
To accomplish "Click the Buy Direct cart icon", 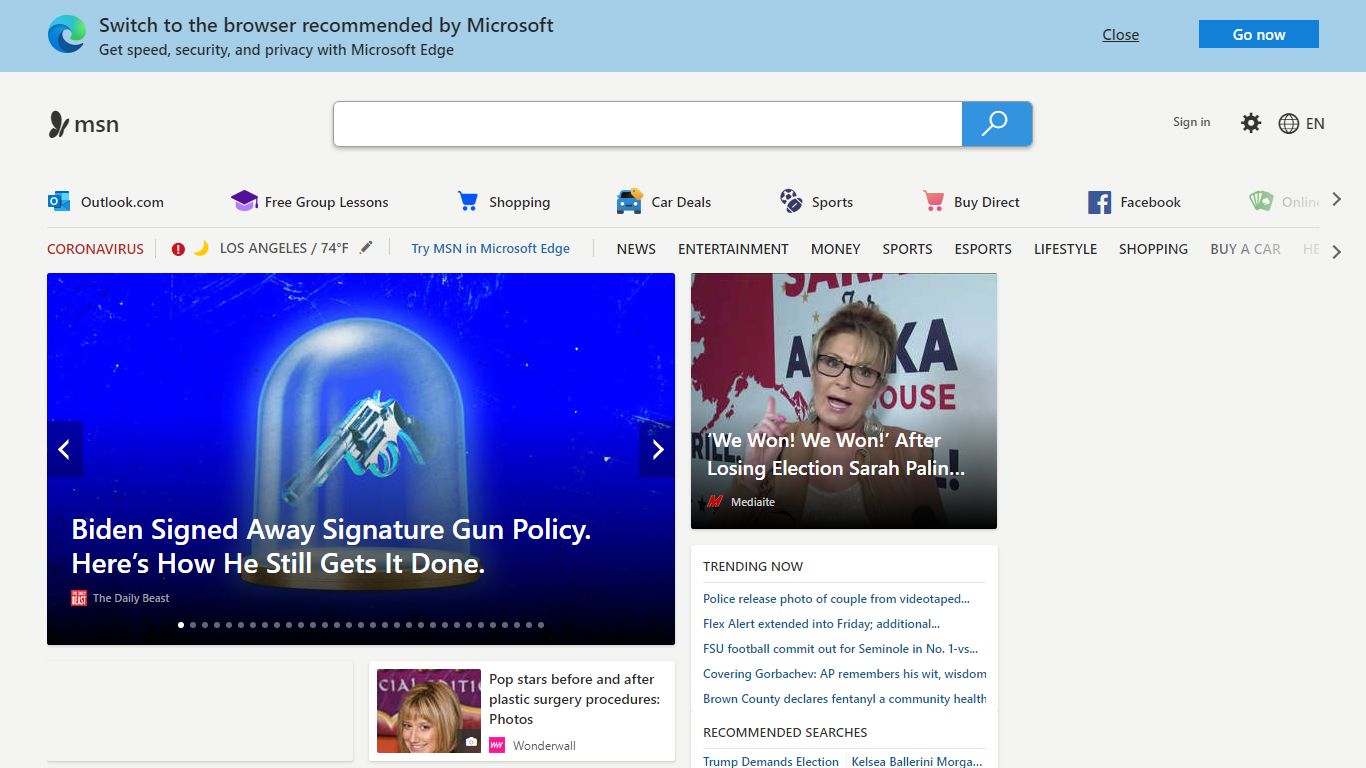I will tap(933, 201).
